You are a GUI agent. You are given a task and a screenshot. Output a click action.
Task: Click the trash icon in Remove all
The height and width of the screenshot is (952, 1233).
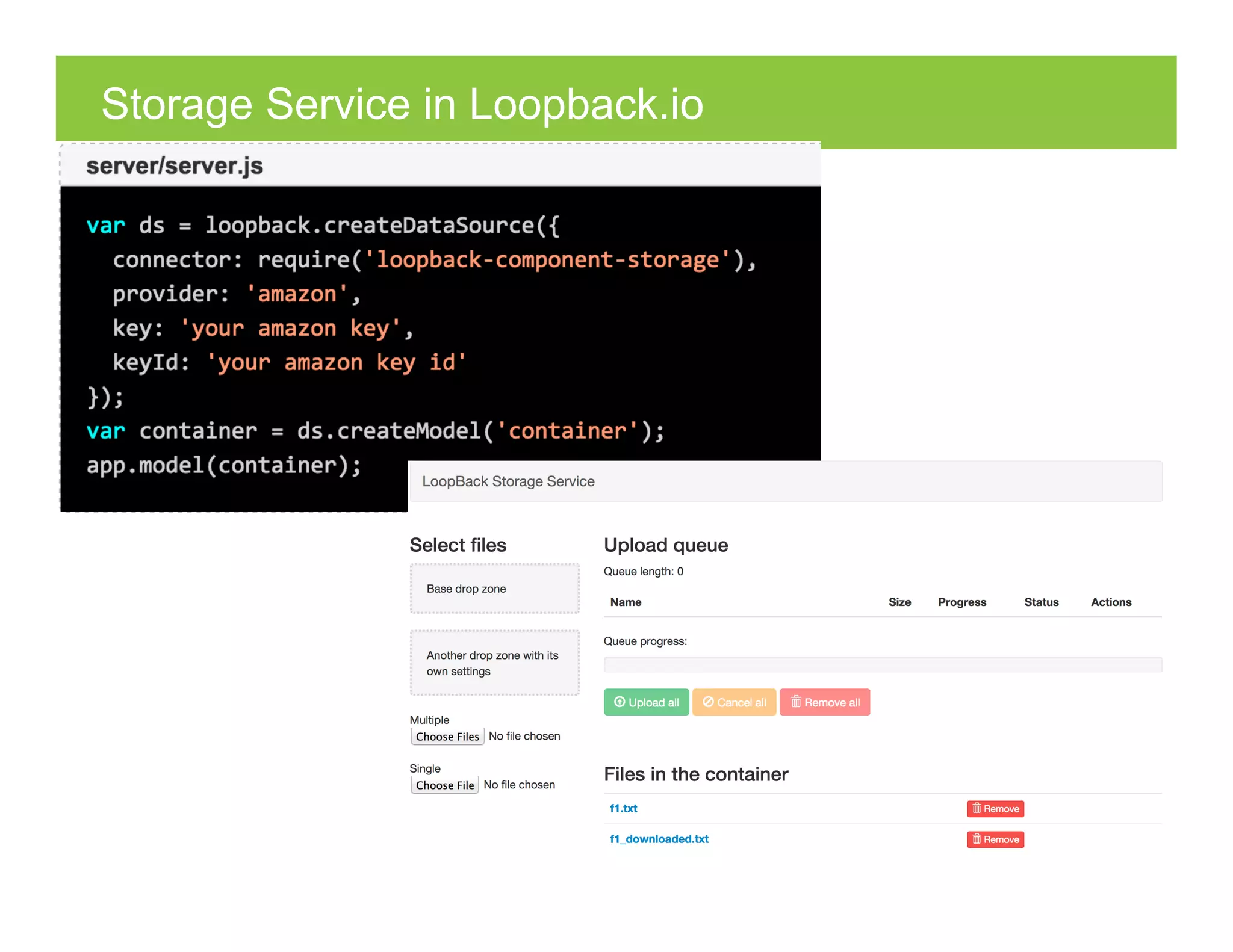(795, 702)
